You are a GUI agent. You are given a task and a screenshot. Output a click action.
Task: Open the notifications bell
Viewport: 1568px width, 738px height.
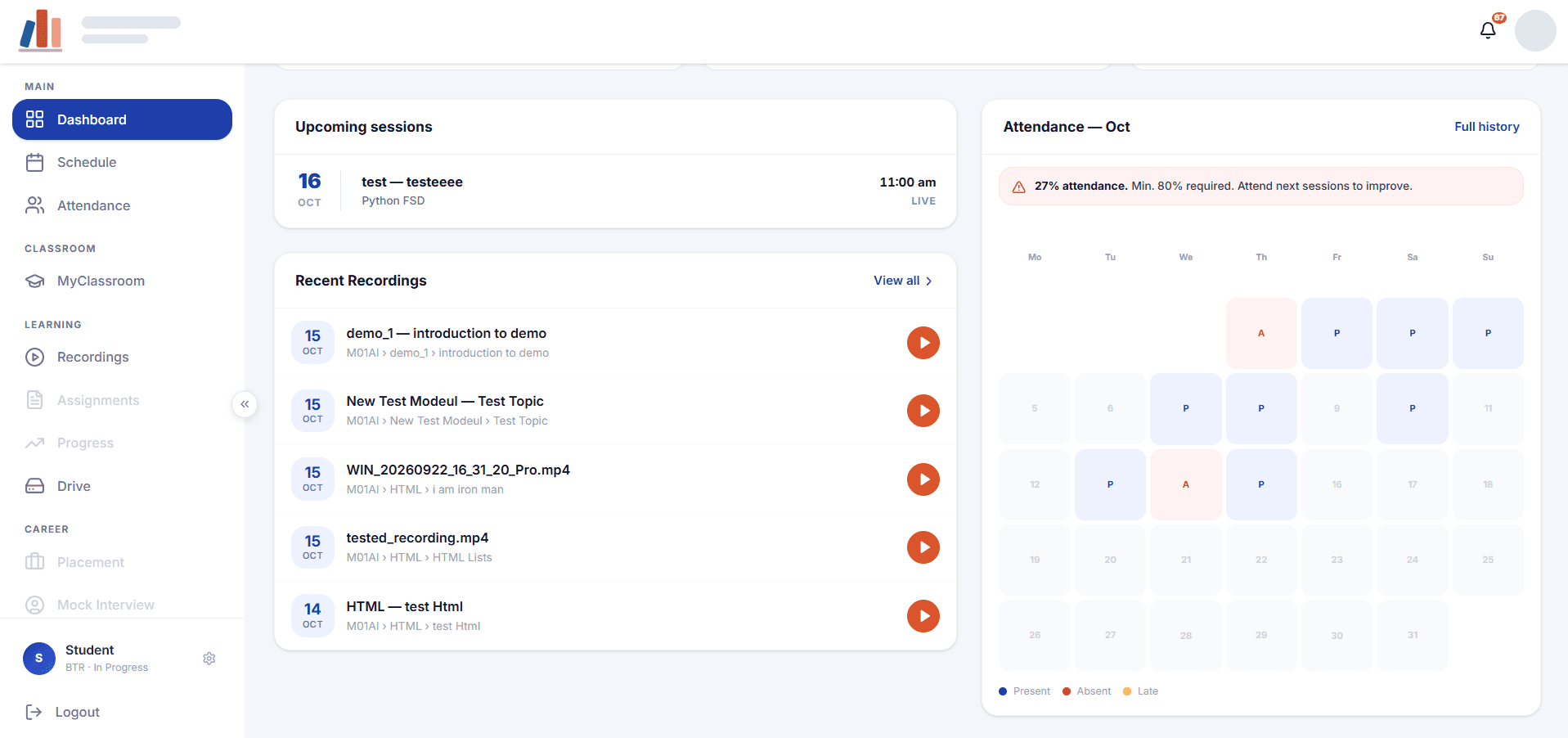coord(1488,30)
